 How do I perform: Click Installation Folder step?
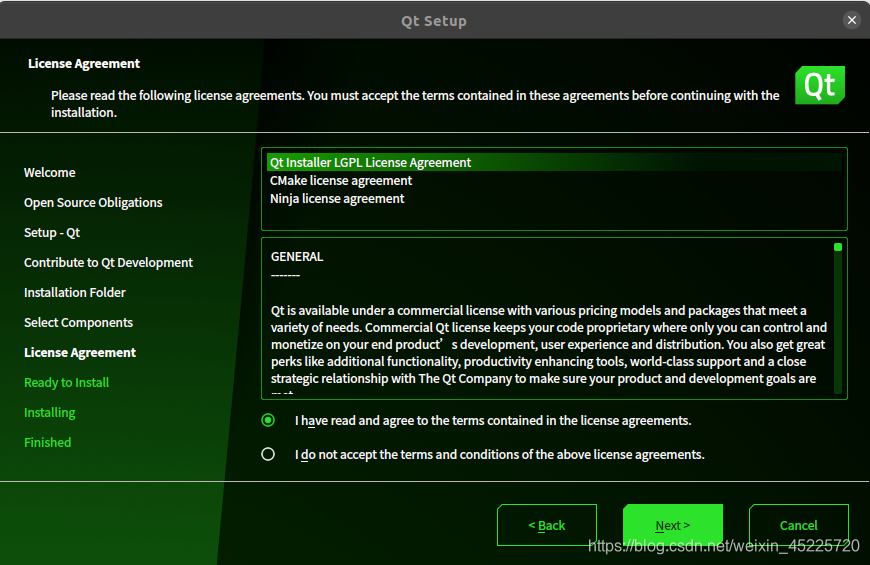point(74,292)
